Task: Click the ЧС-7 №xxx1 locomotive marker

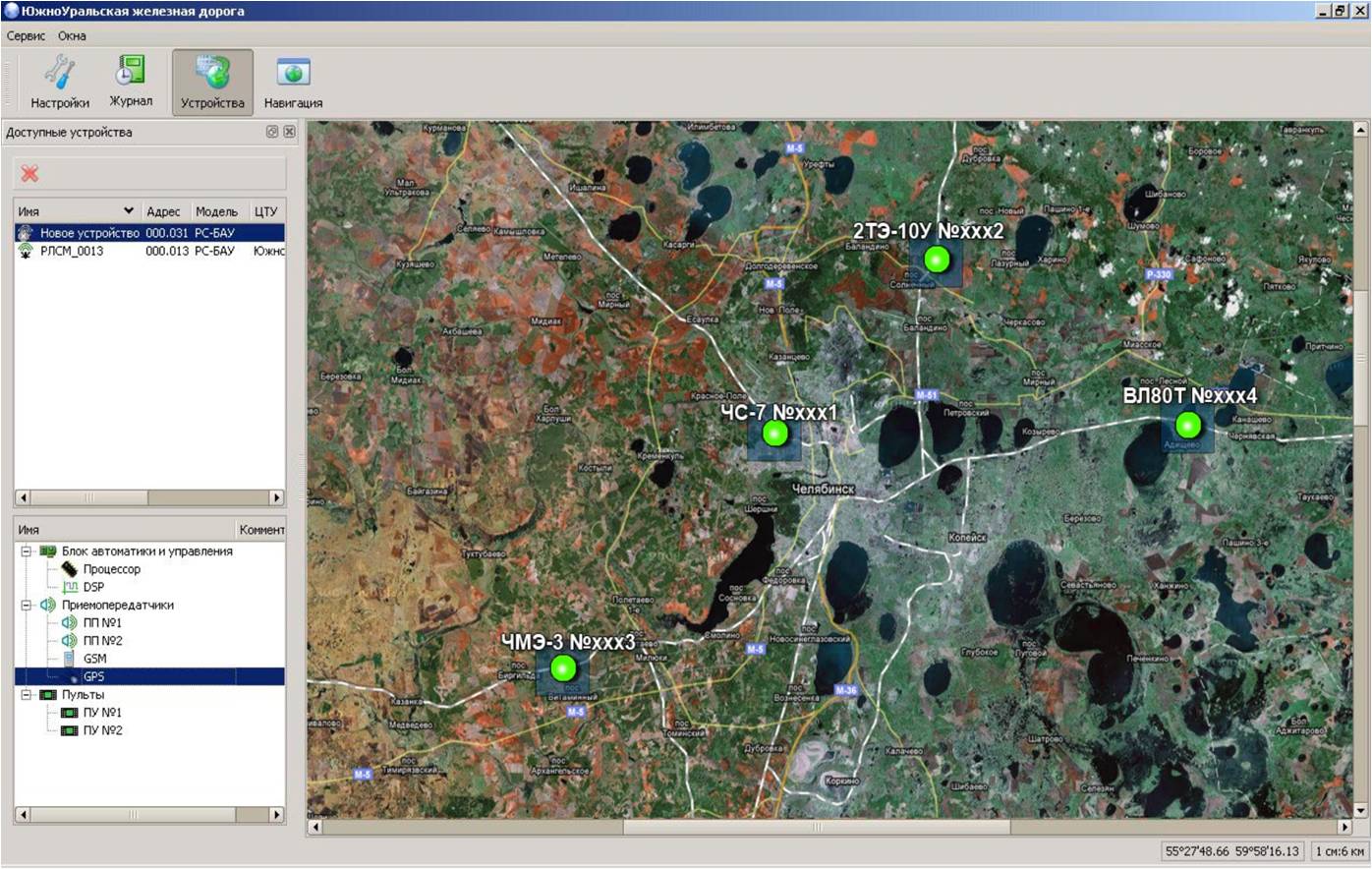Action: pyautogui.click(x=775, y=434)
